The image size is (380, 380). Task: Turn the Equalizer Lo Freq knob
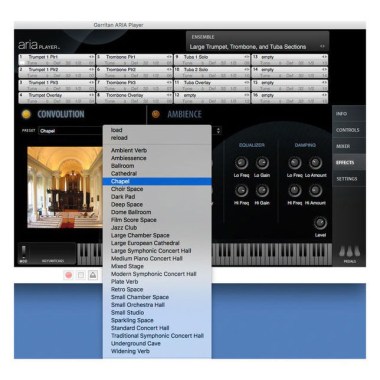coord(241,163)
